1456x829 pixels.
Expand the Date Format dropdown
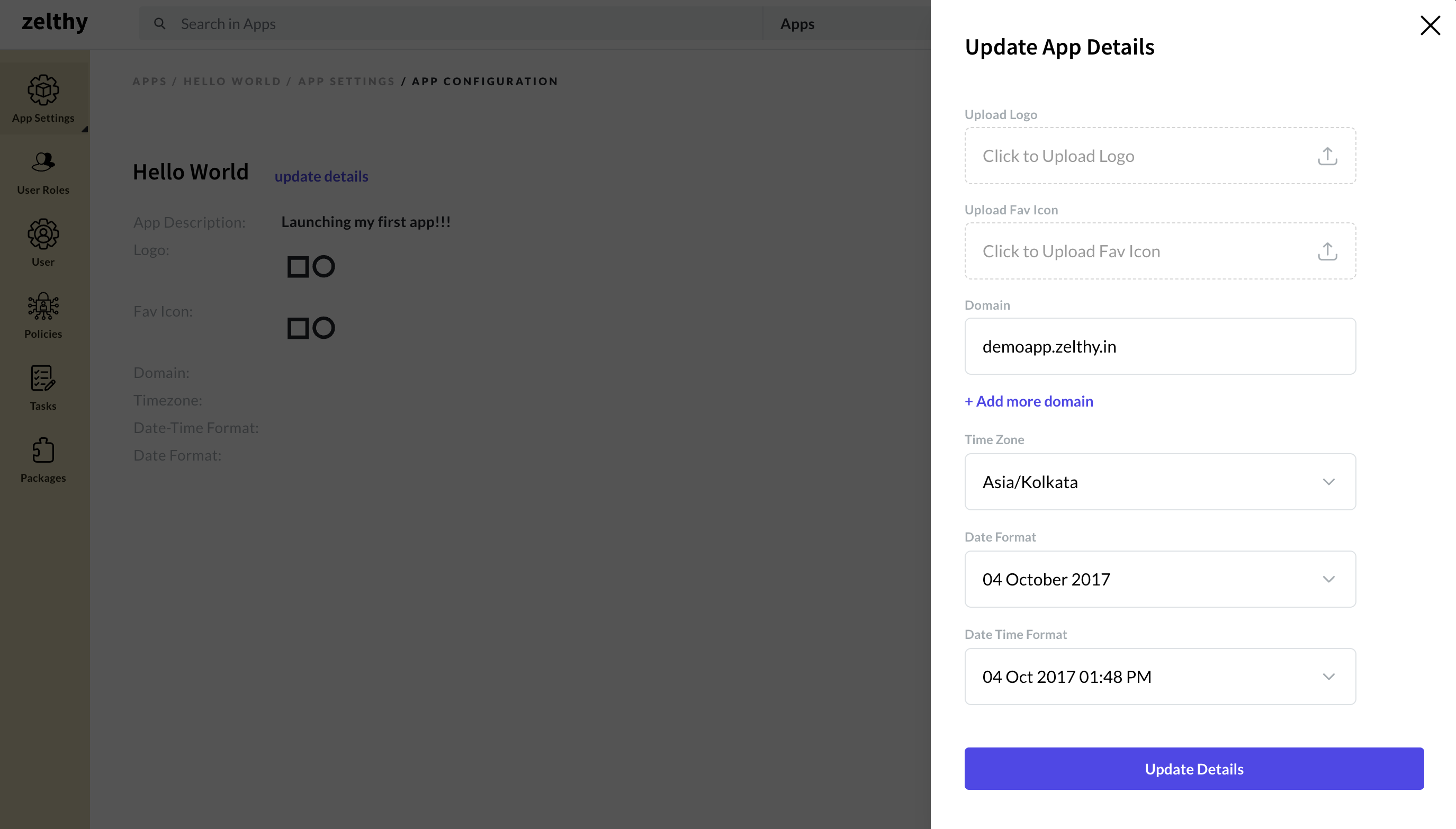tap(1159, 579)
